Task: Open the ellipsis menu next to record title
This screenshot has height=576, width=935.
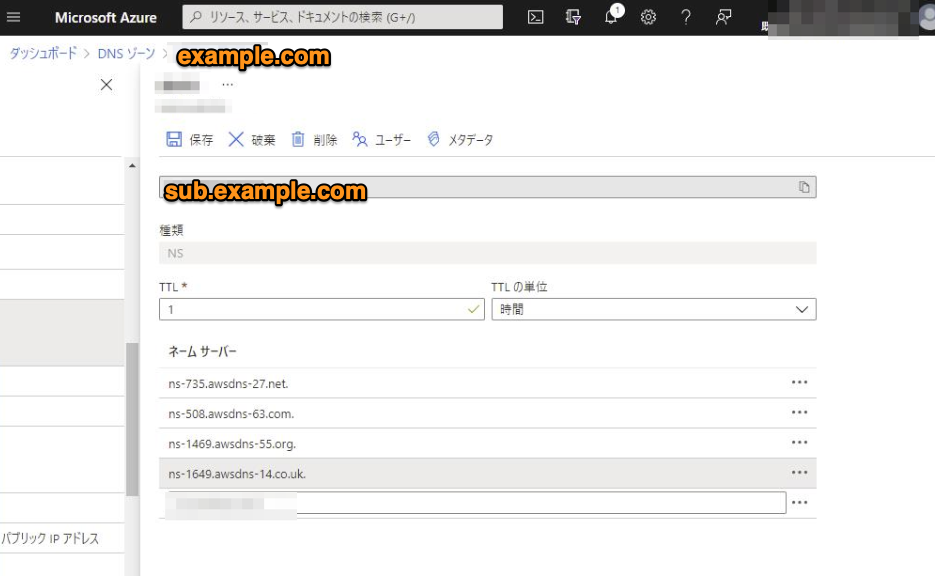Action: pos(227,85)
